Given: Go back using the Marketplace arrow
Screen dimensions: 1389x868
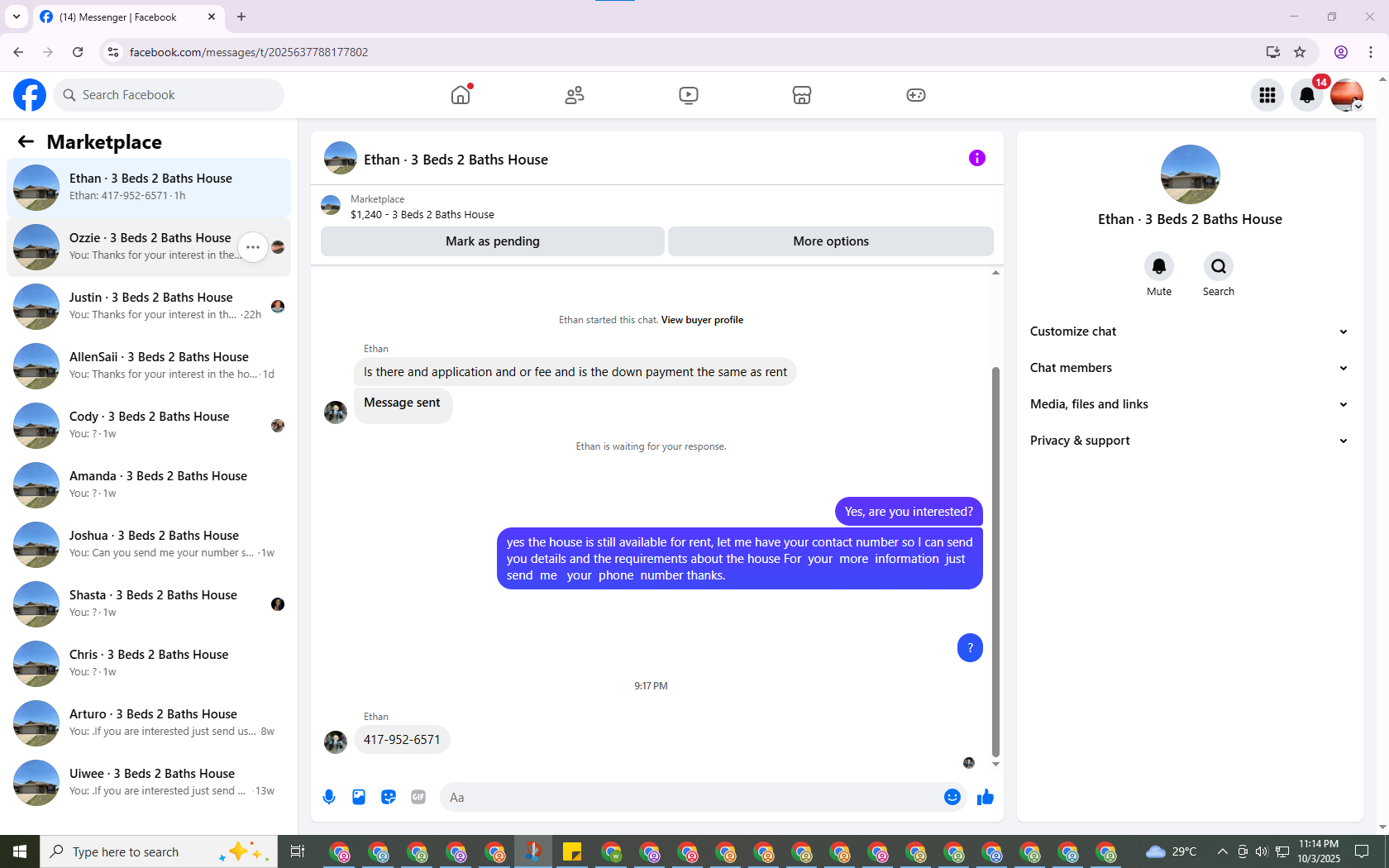Looking at the screenshot, I should pyautogui.click(x=26, y=141).
